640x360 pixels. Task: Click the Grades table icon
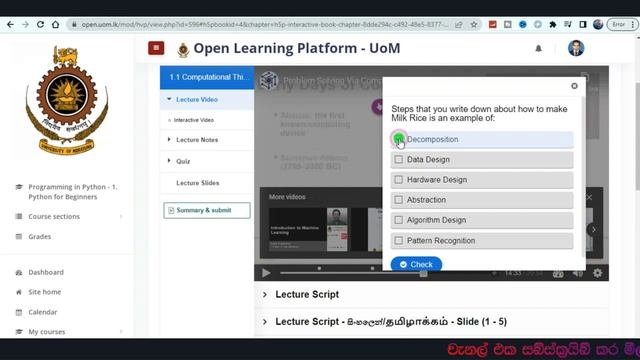(x=19, y=236)
